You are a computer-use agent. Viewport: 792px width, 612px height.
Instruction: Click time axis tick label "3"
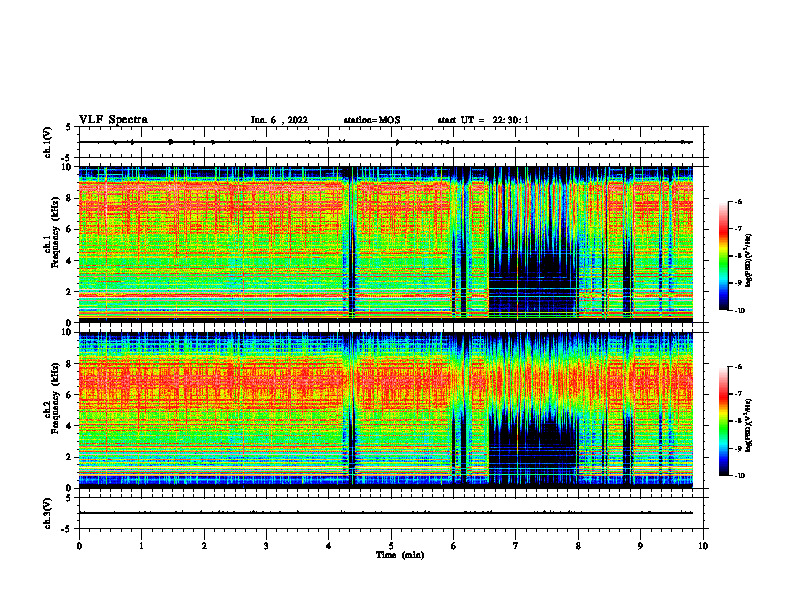click(x=266, y=546)
